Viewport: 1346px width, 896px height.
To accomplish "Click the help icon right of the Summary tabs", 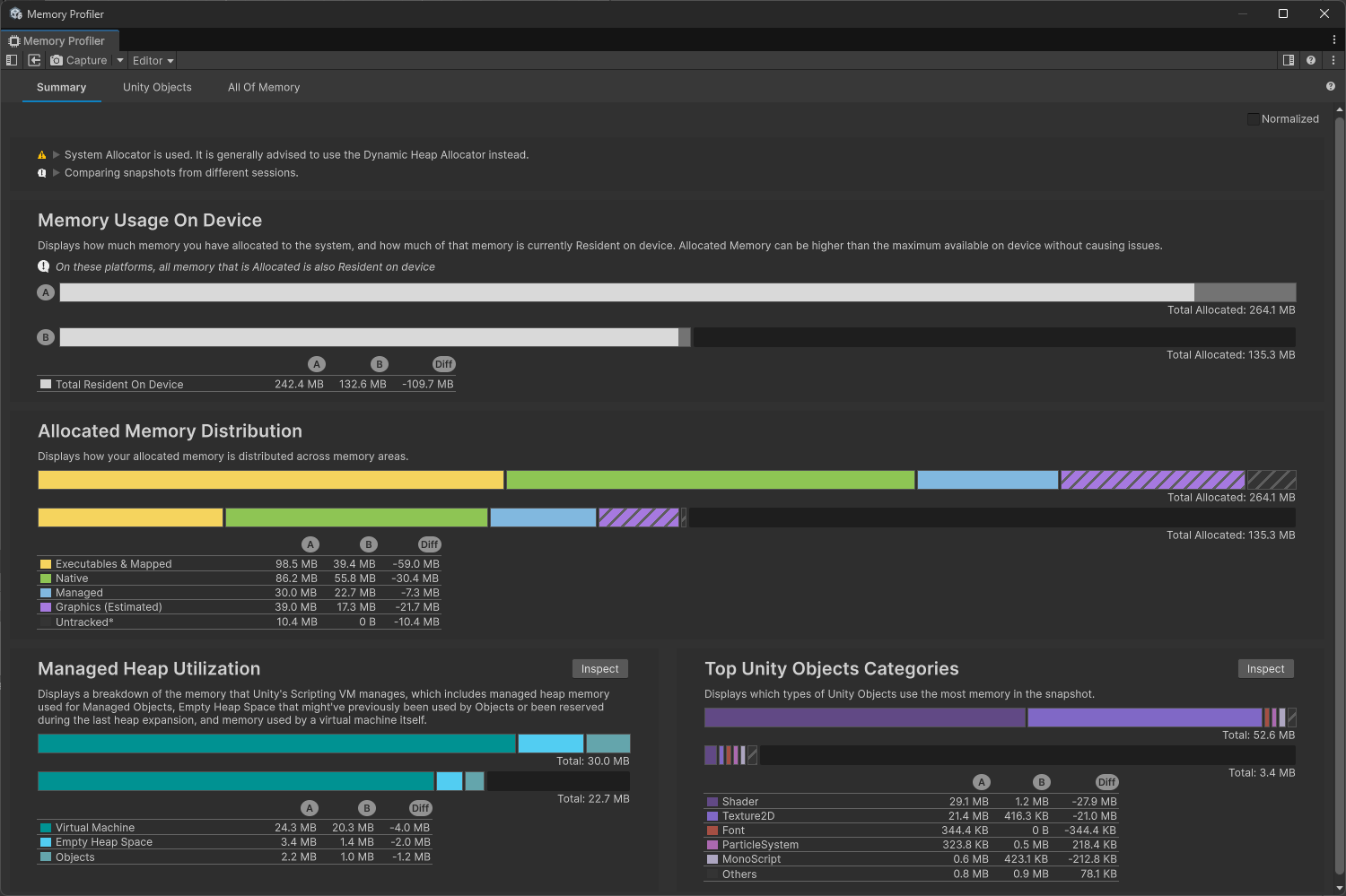I will [x=1331, y=86].
